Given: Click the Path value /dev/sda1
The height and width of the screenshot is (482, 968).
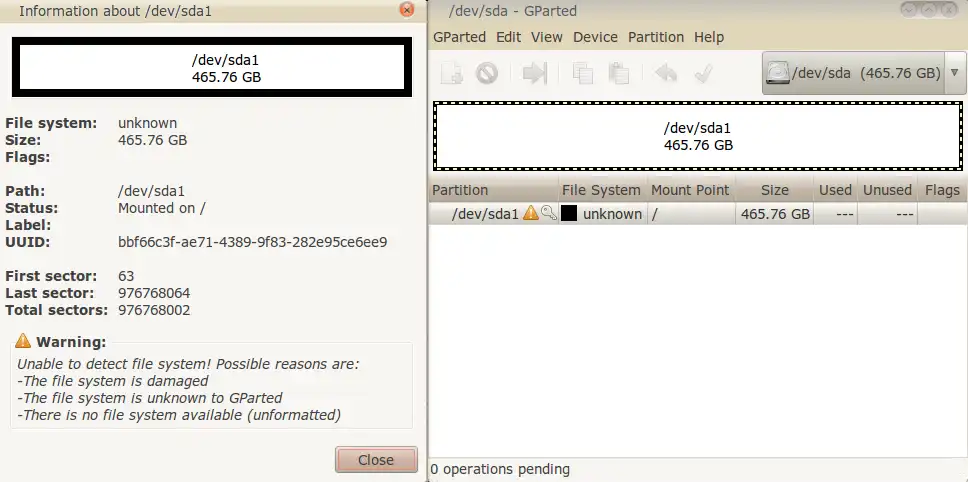Looking at the screenshot, I should pyautogui.click(x=151, y=191).
